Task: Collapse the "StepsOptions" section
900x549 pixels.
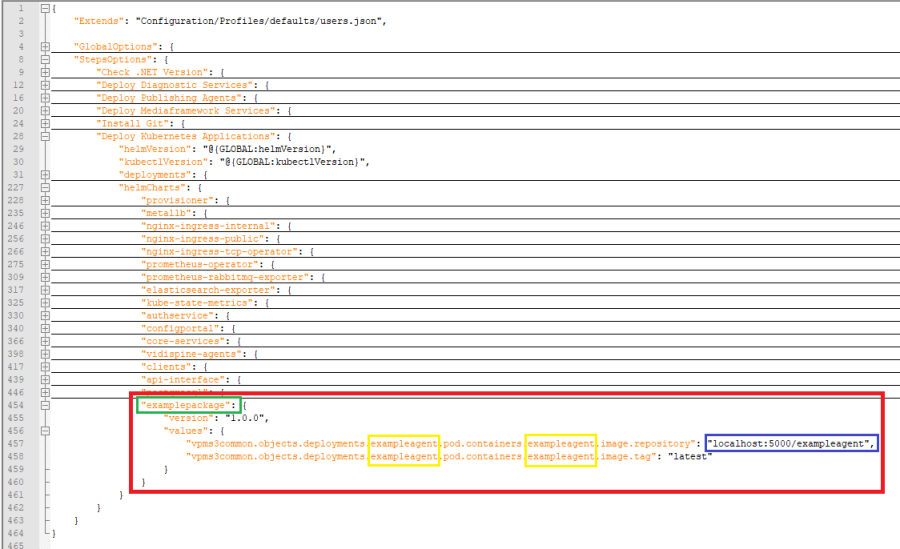Action: click(45, 59)
